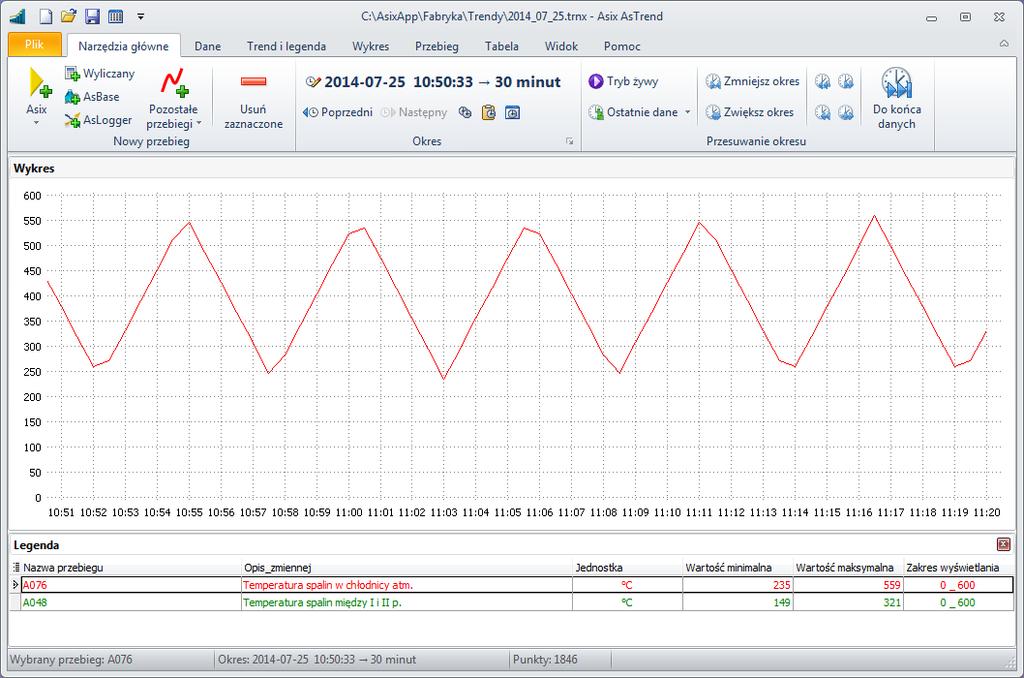Toggle Tryb żywy live mode
Screen dimensions: 1024x678
pos(623,81)
